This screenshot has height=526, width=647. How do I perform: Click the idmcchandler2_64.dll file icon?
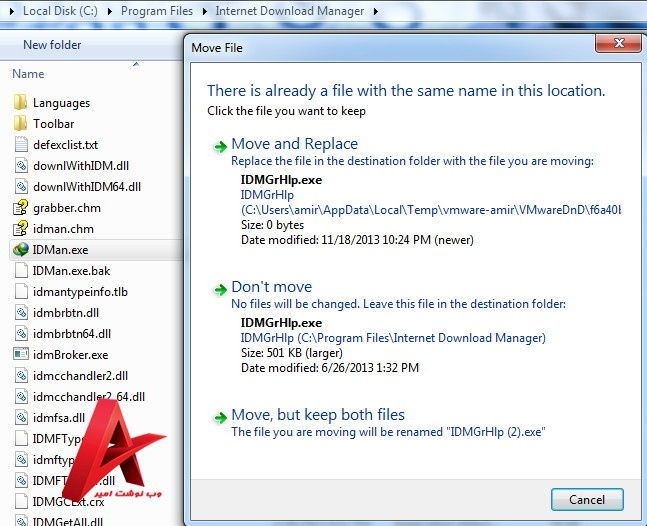(21, 396)
